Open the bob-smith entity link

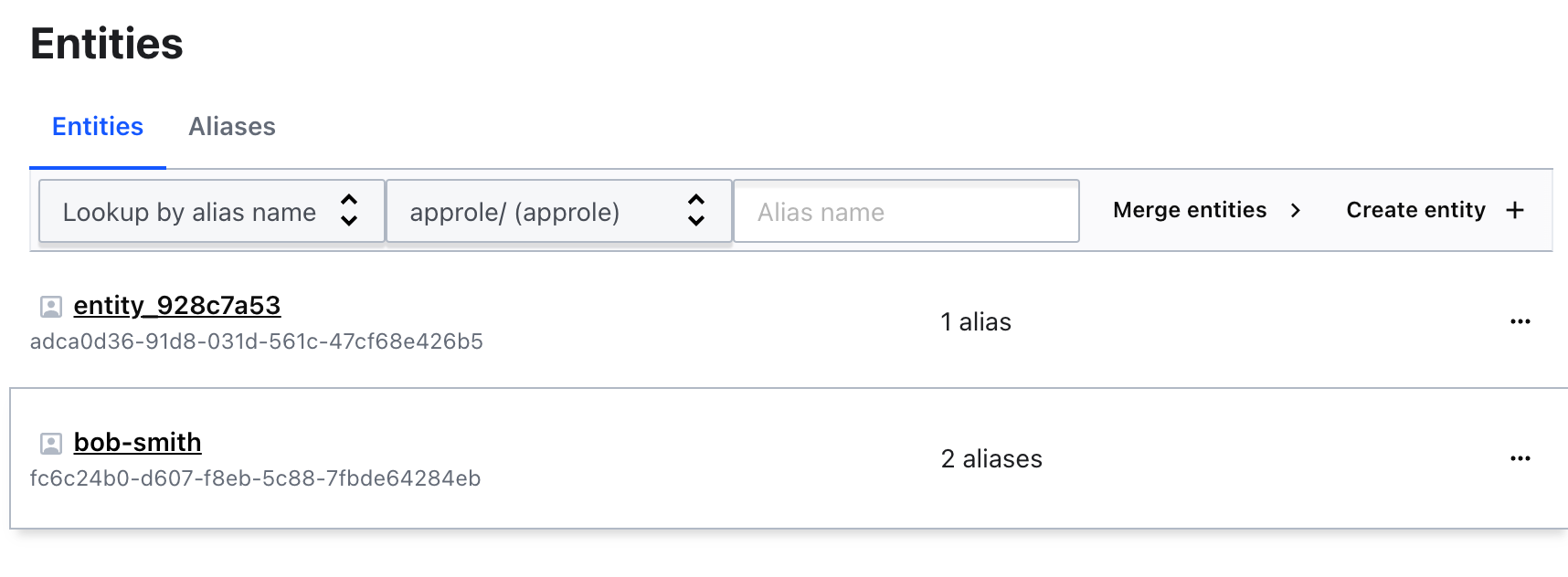[x=137, y=442]
